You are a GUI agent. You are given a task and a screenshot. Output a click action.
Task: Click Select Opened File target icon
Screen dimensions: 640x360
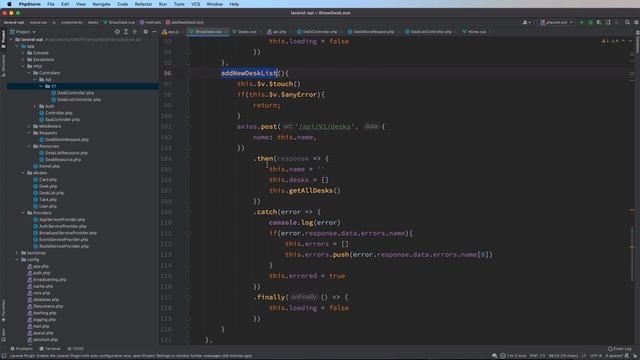tap(117, 31)
